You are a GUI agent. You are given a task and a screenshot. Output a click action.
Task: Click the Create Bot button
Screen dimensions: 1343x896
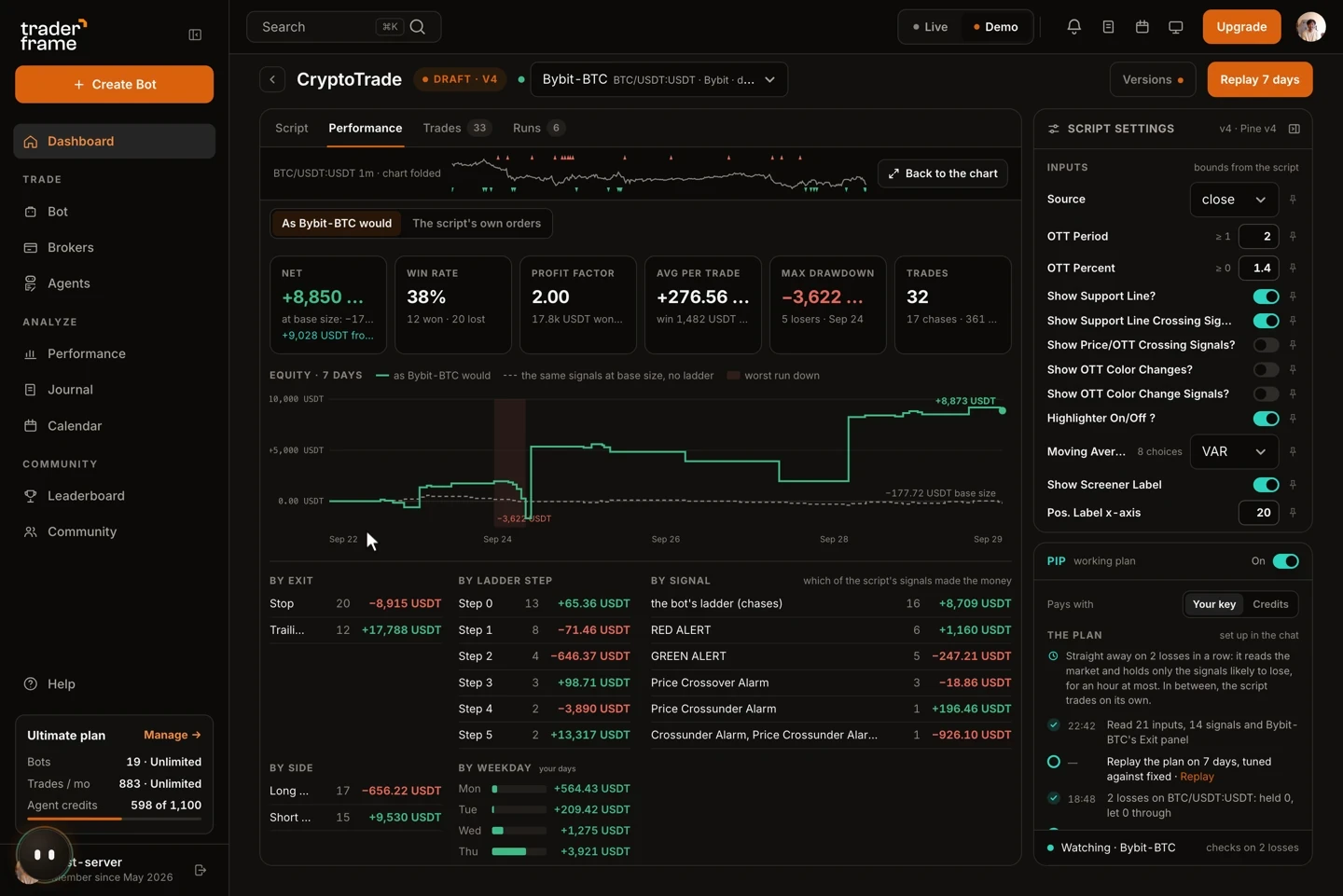point(114,84)
